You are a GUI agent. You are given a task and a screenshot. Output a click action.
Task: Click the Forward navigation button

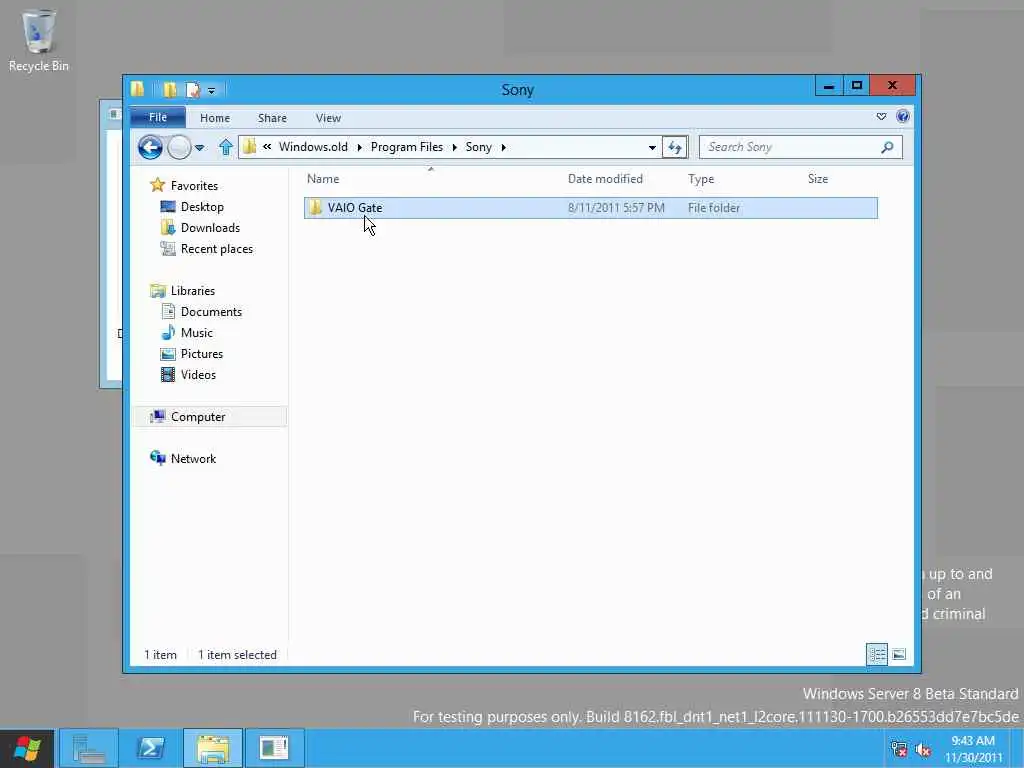179,148
